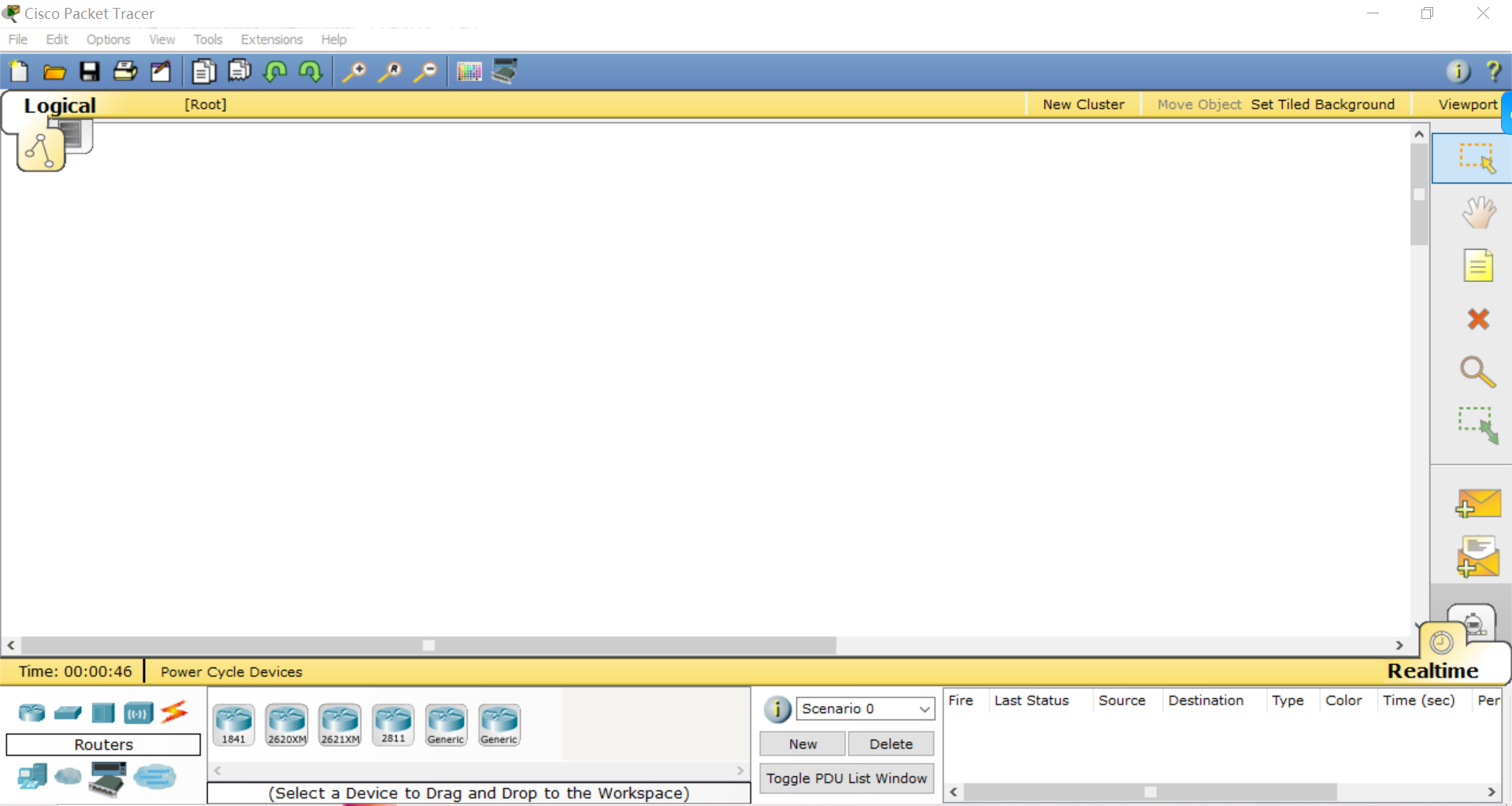Show network information via the info icon

[1458, 72]
